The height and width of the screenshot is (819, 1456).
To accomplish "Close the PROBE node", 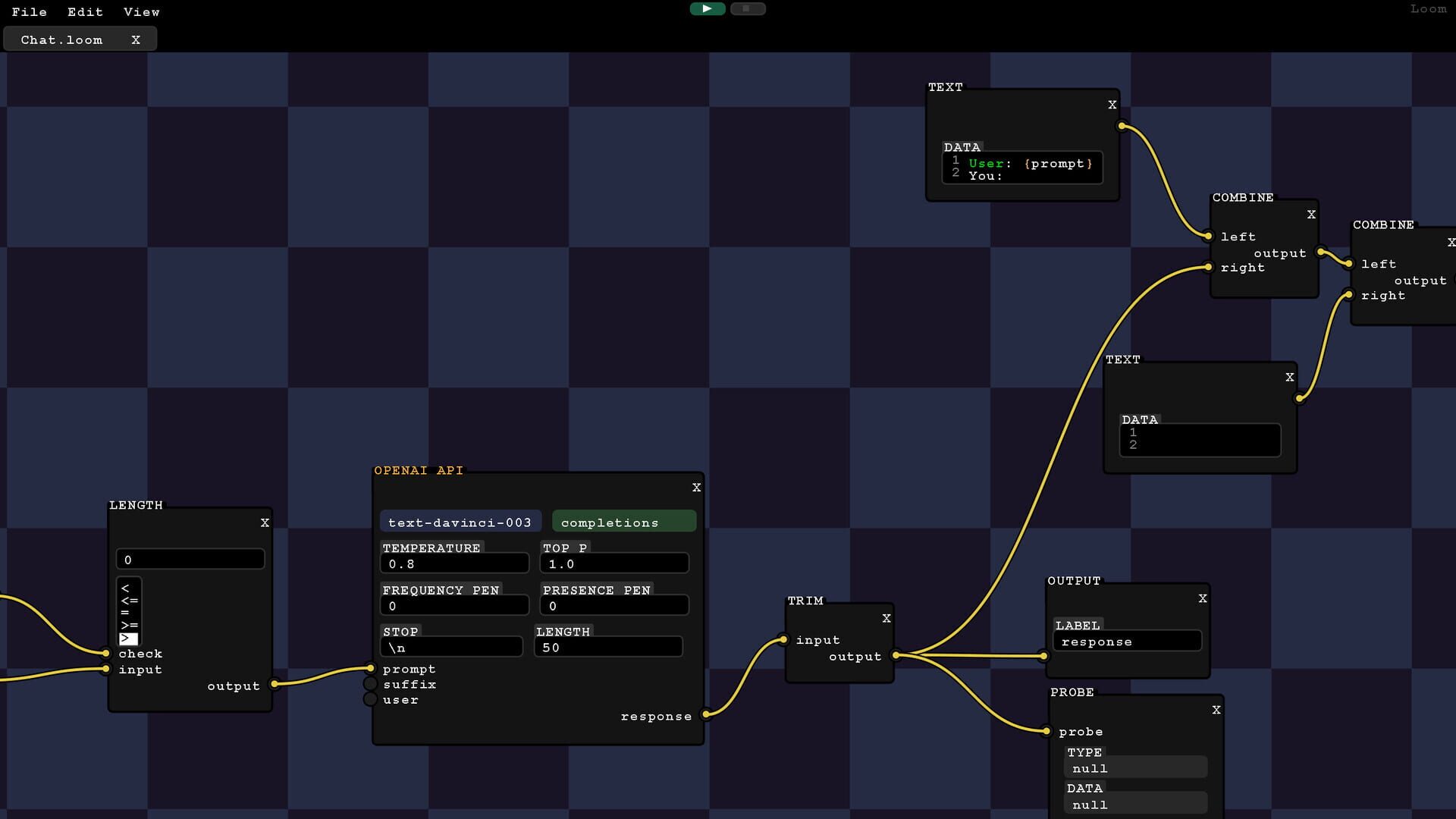I will pyautogui.click(x=1216, y=710).
